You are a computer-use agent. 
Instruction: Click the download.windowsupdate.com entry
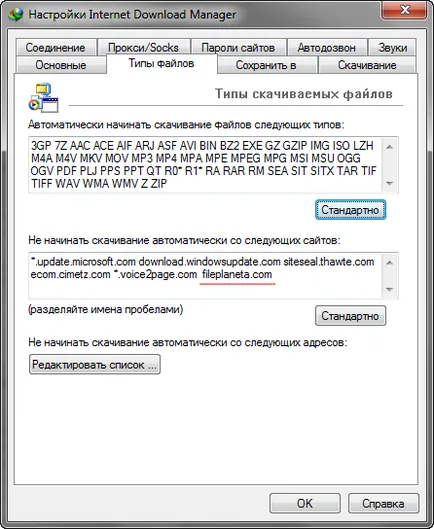coord(210,262)
